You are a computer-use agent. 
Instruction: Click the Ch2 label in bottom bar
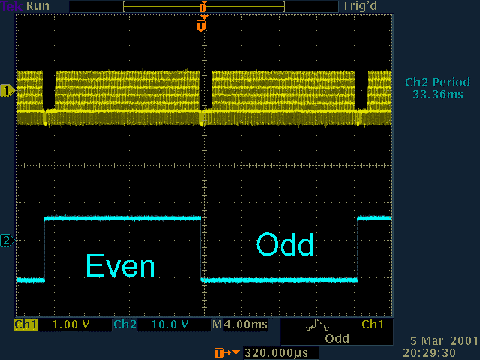pyautogui.click(x=125, y=324)
